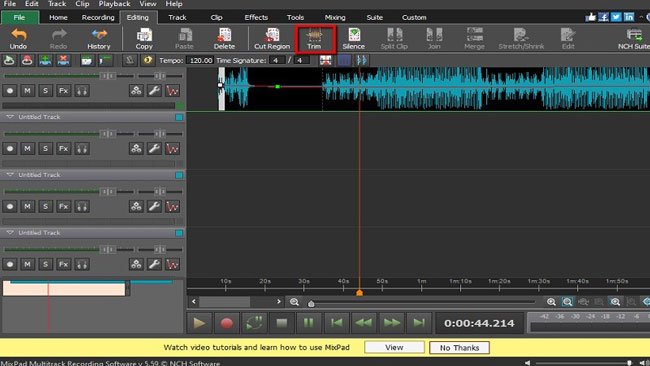Screen dimensions: 650x366
Task: Solo the first Untitled Track
Action: [46, 148]
